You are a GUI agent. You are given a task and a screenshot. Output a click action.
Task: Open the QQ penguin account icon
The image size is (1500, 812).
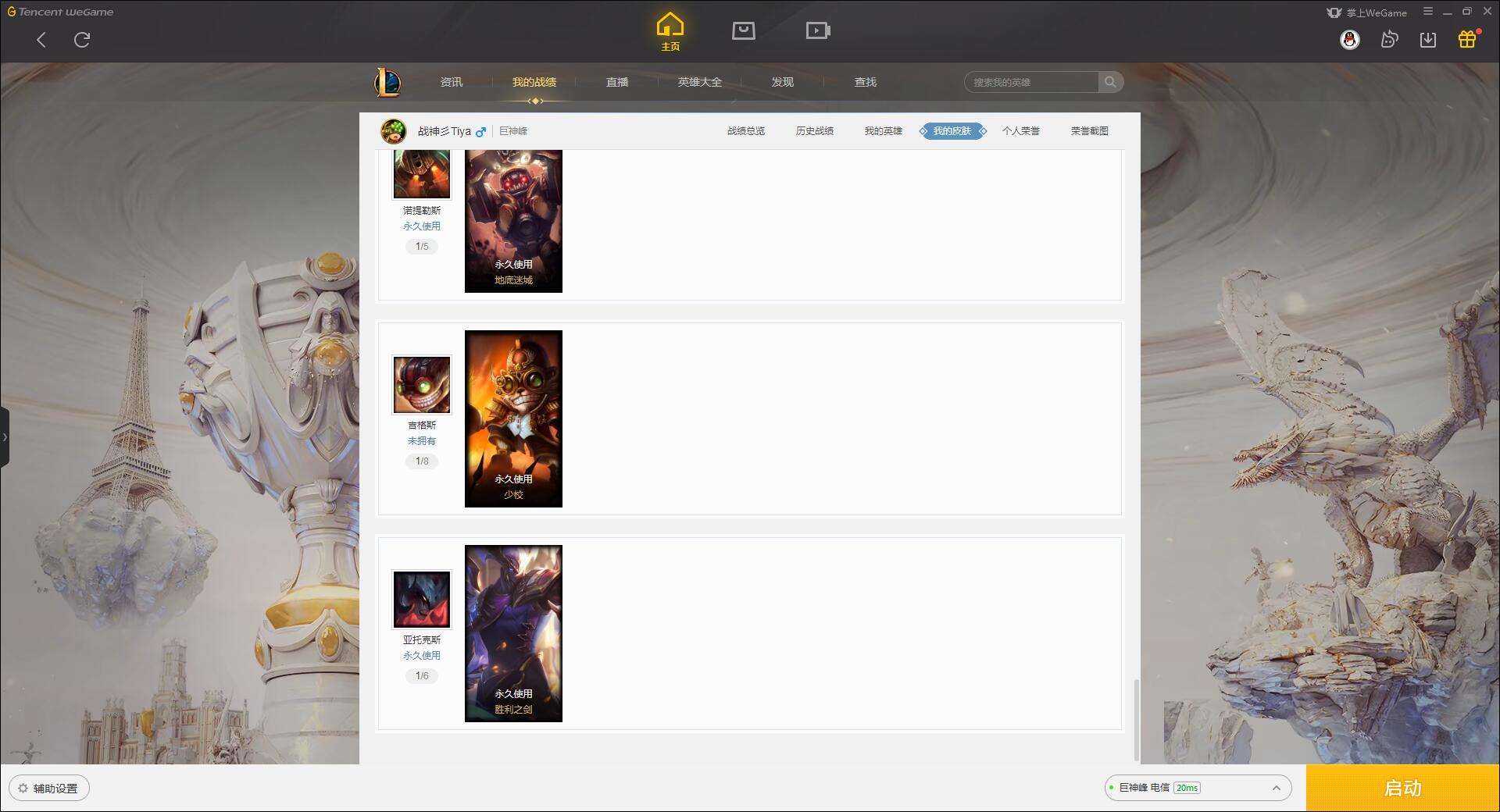pos(1349,40)
